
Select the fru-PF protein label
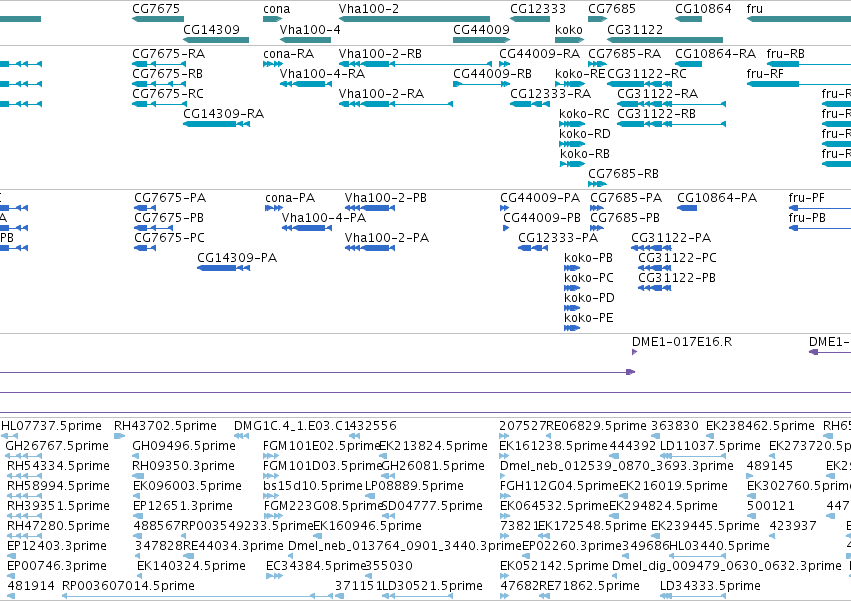coord(806,198)
